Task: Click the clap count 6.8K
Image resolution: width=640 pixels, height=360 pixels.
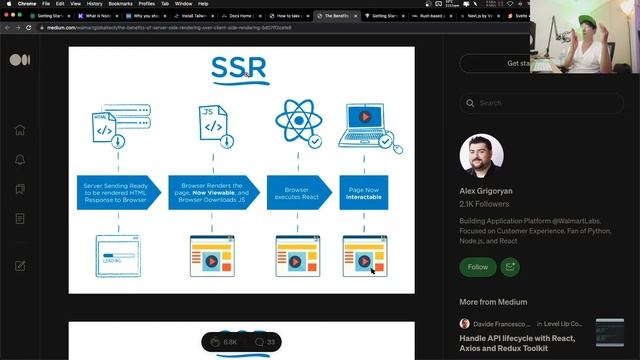Action: tap(230, 342)
